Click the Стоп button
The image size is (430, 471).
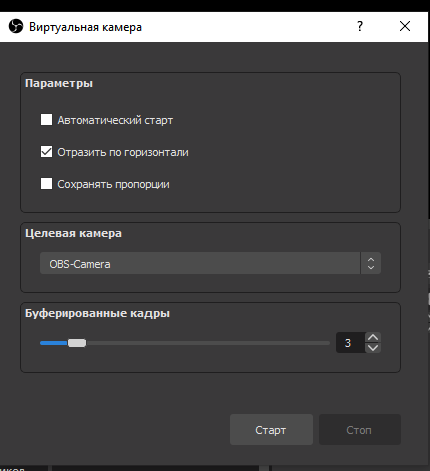360,429
